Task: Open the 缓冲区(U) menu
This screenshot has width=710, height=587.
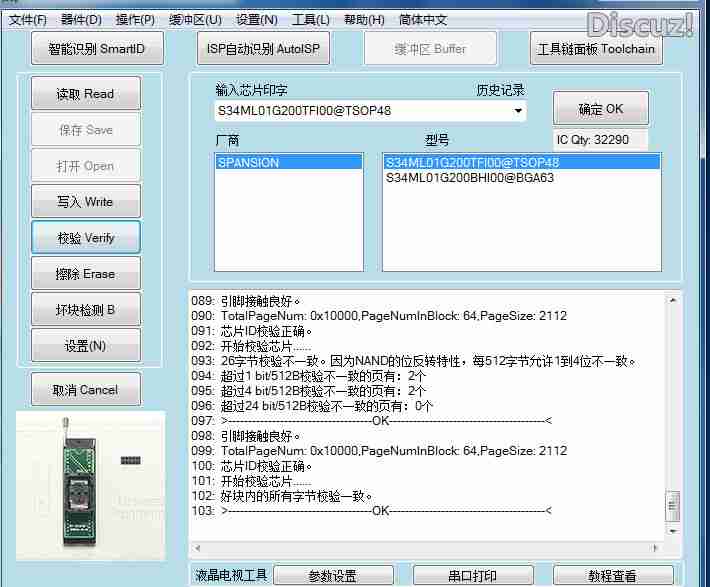Action: click(194, 19)
